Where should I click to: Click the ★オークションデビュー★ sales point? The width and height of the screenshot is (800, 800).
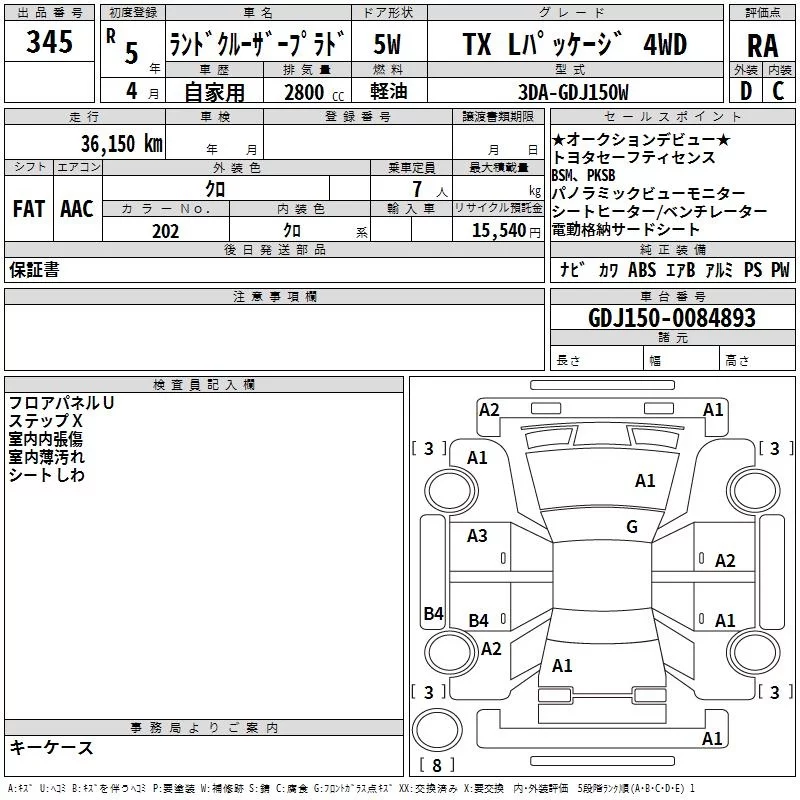click(x=641, y=139)
